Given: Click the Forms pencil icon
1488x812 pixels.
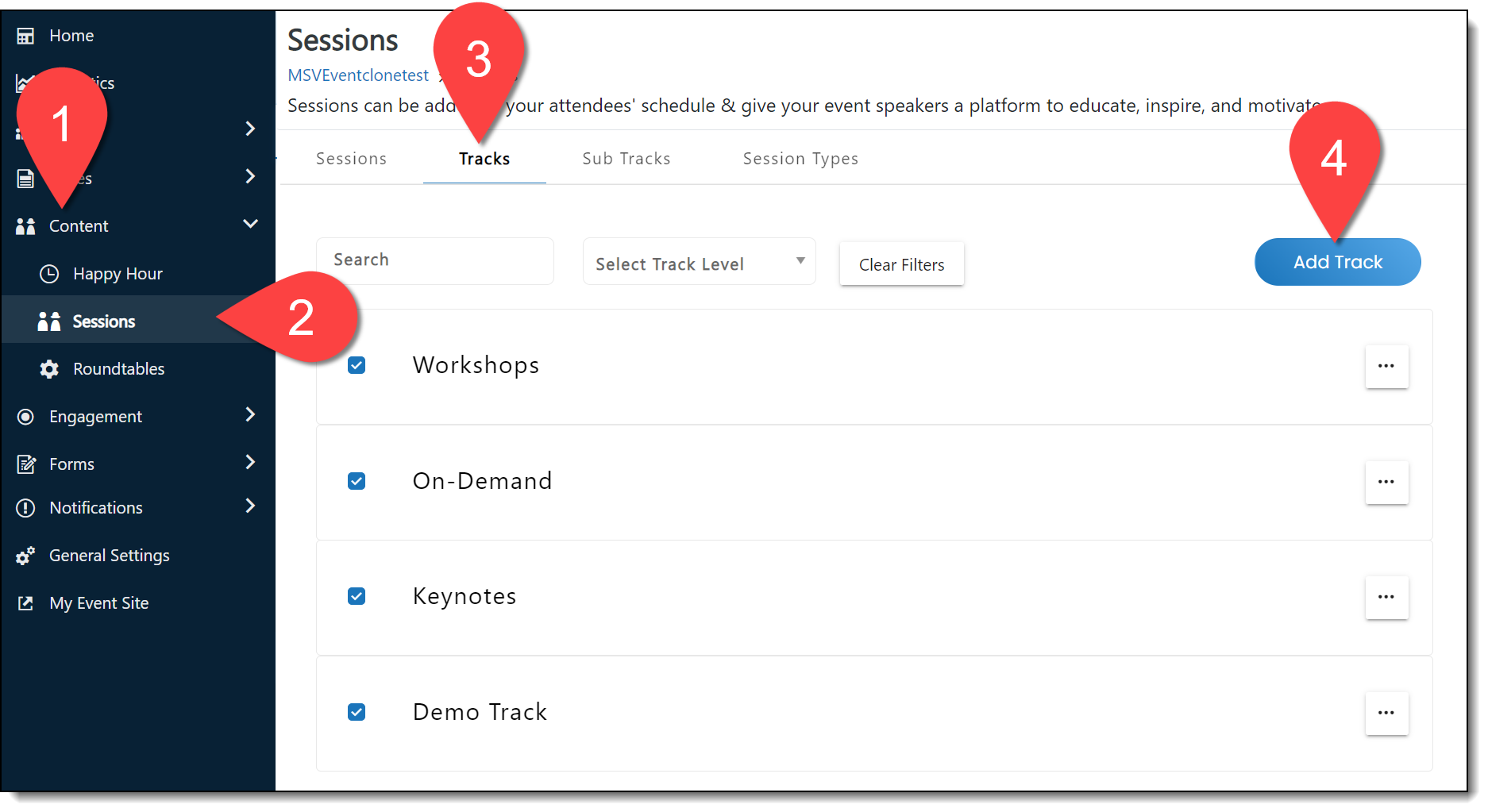Looking at the screenshot, I should tap(26, 464).
